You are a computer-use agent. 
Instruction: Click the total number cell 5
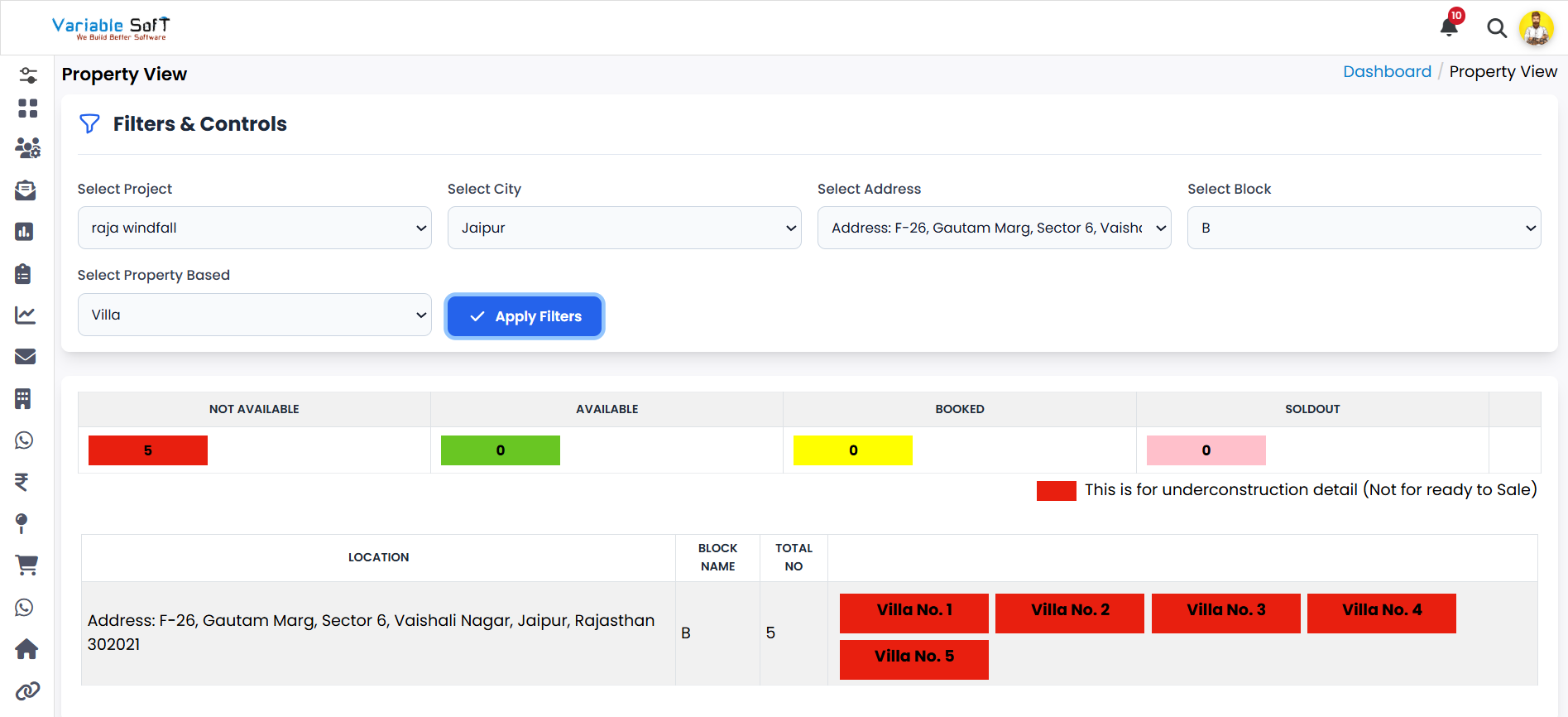pyautogui.click(x=794, y=633)
